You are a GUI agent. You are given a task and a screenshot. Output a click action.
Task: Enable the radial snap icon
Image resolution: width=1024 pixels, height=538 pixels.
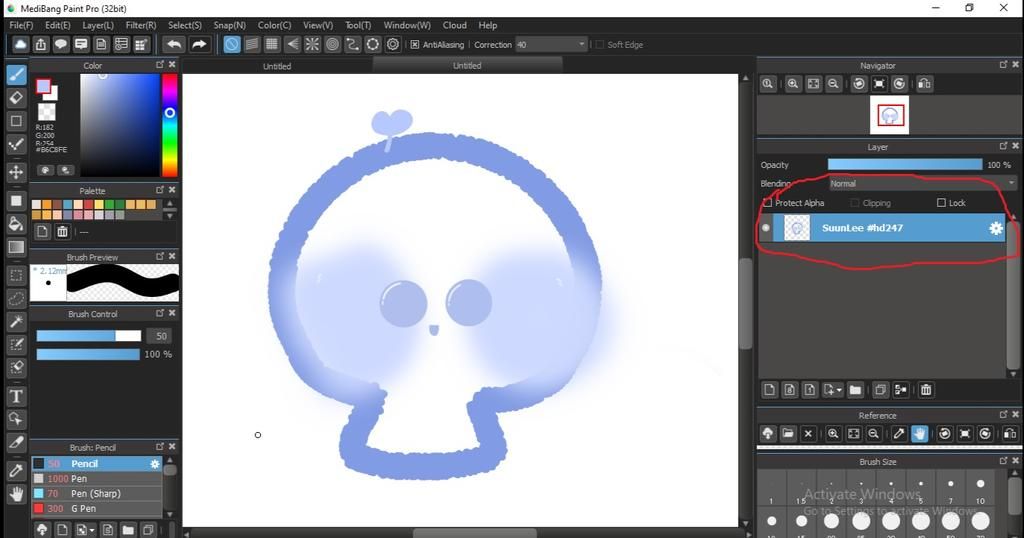pos(312,44)
